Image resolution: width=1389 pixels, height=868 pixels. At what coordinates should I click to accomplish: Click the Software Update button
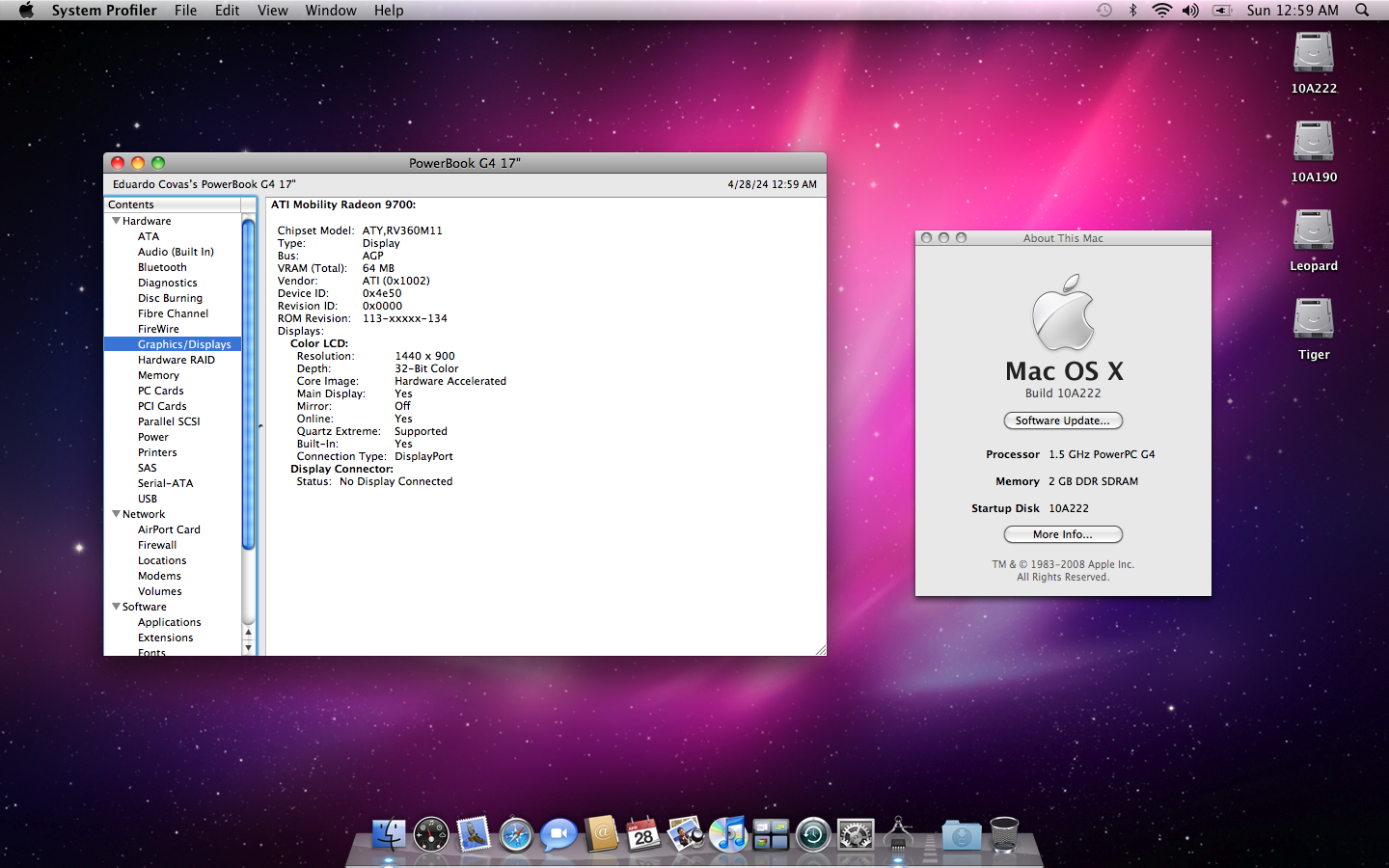(1063, 420)
